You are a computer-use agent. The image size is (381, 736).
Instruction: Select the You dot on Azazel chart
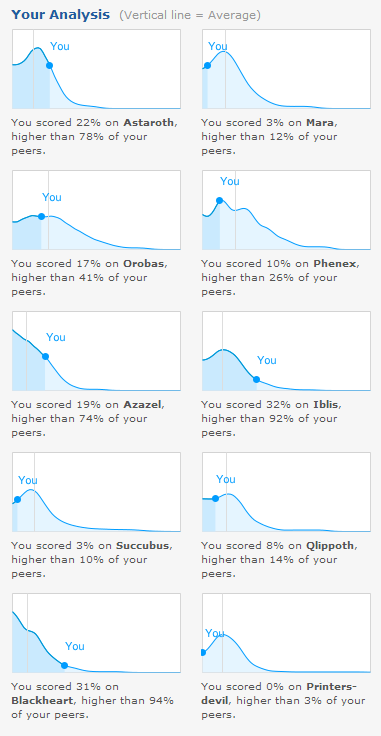(x=45, y=356)
